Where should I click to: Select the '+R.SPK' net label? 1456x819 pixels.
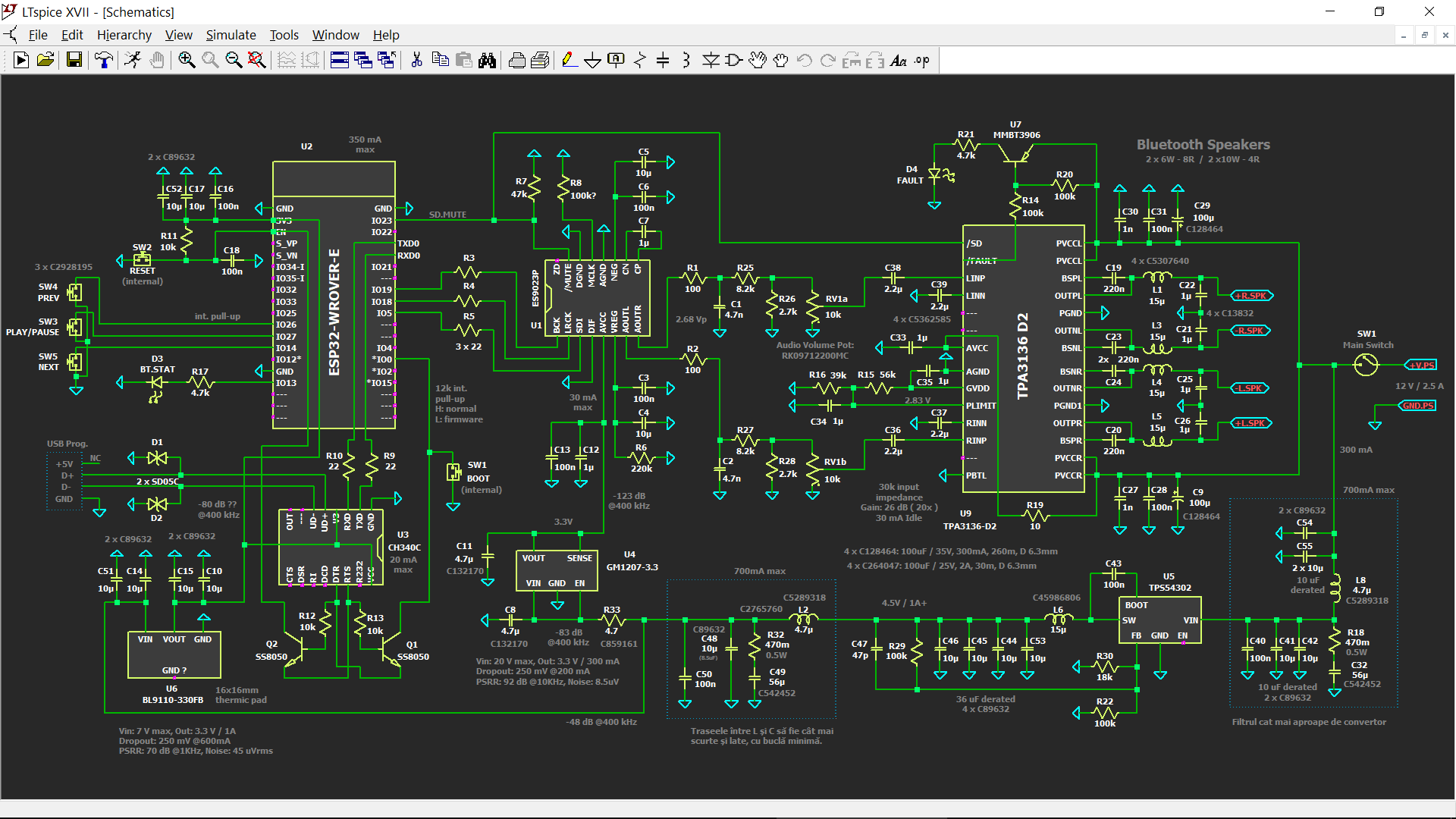point(1251,296)
